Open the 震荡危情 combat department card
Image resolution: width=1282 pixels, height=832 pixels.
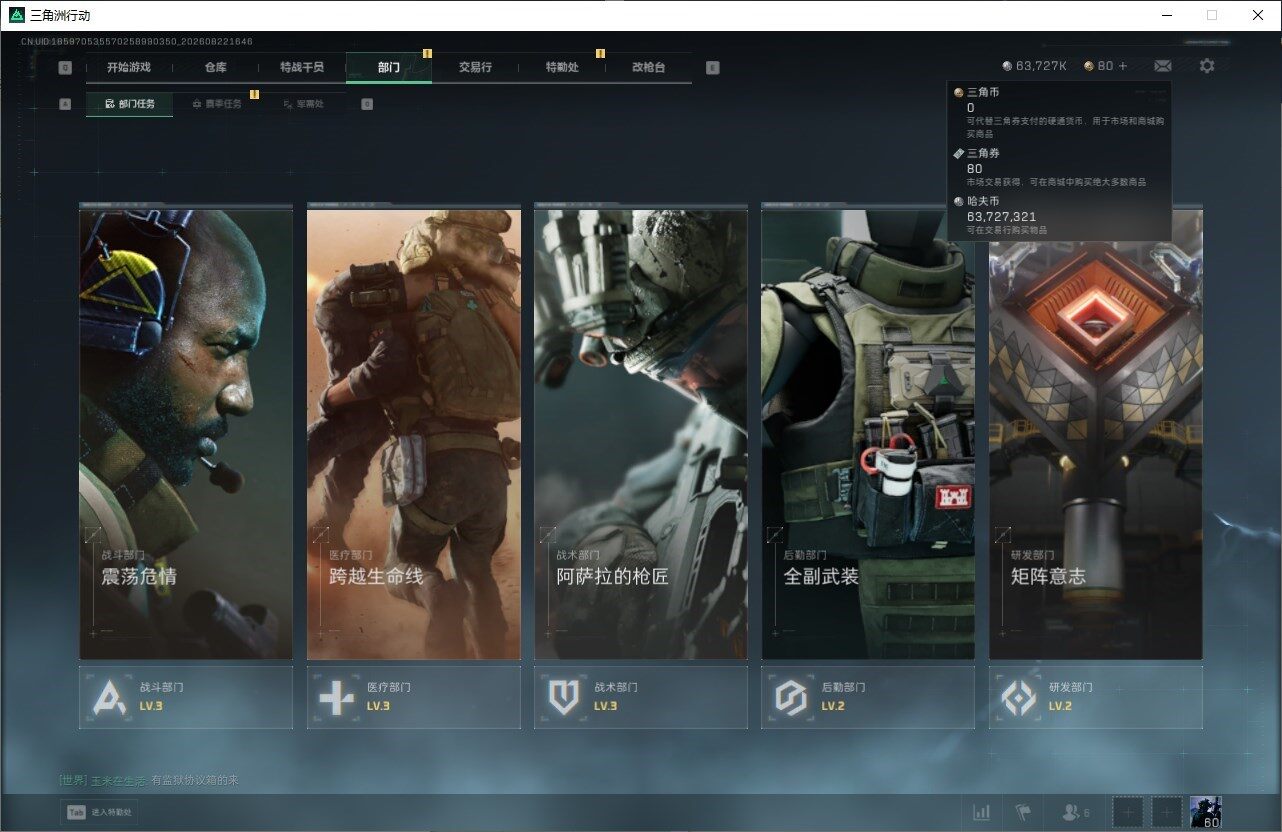(186, 432)
